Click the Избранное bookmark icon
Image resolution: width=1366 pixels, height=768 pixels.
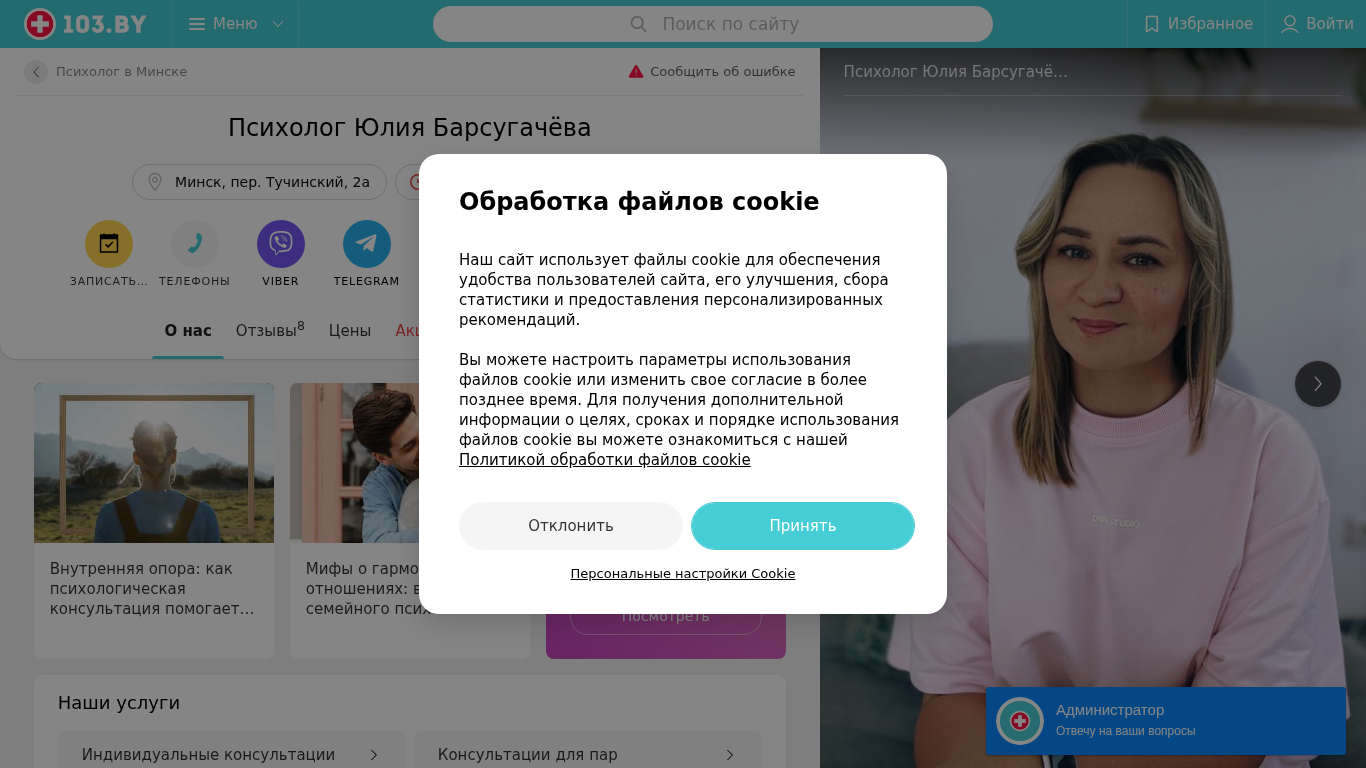click(1152, 24)
